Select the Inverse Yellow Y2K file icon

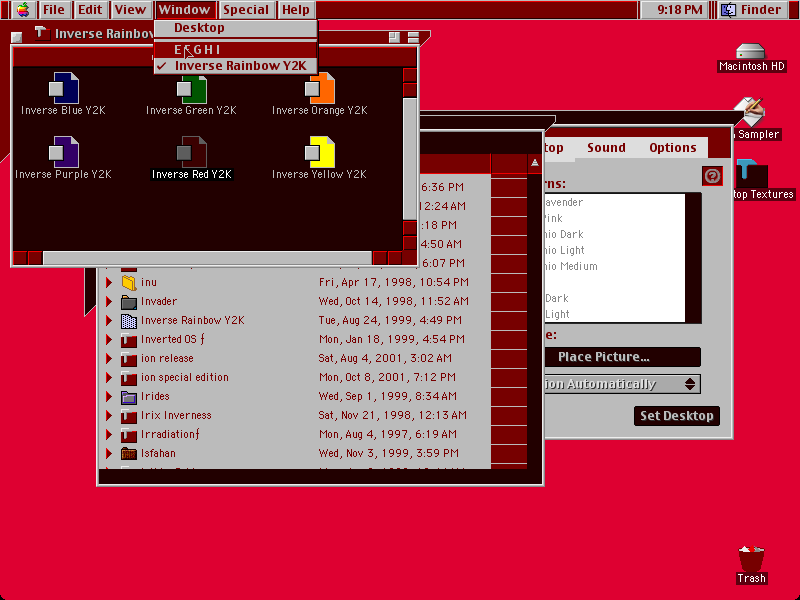click(x=320, y=152)
